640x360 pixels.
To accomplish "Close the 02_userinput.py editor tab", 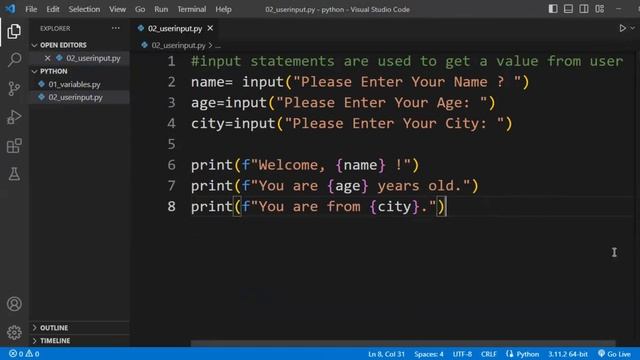I will [210, 28].
